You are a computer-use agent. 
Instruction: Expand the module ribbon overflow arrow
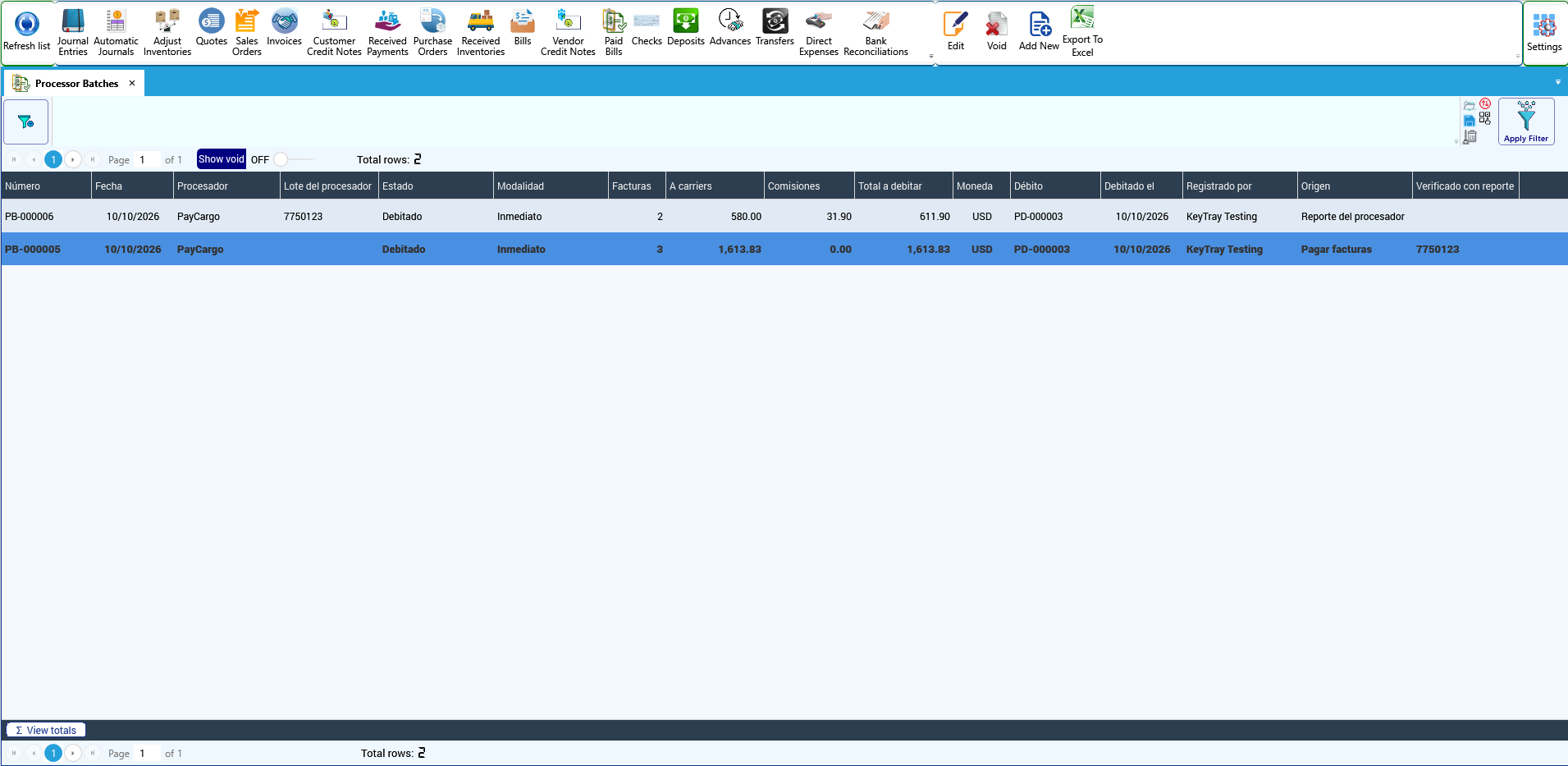coord(931,57)
